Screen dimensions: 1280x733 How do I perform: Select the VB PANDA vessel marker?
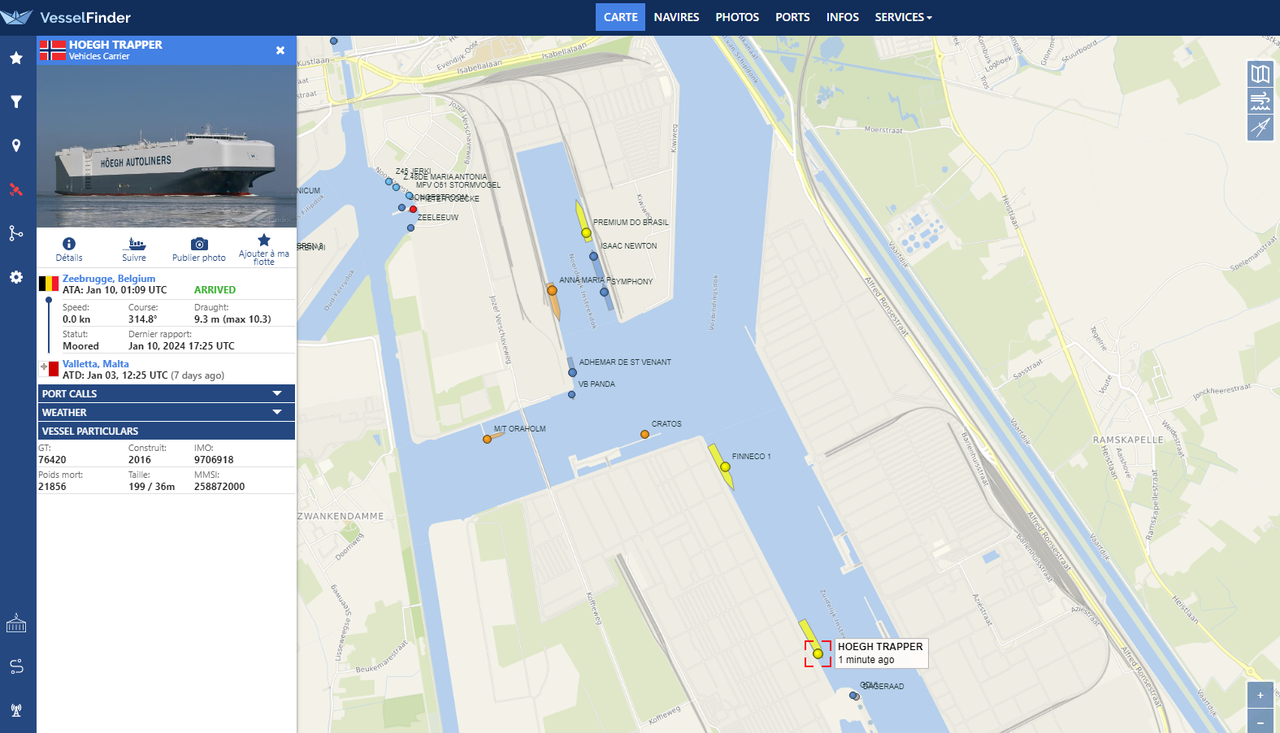572,394
